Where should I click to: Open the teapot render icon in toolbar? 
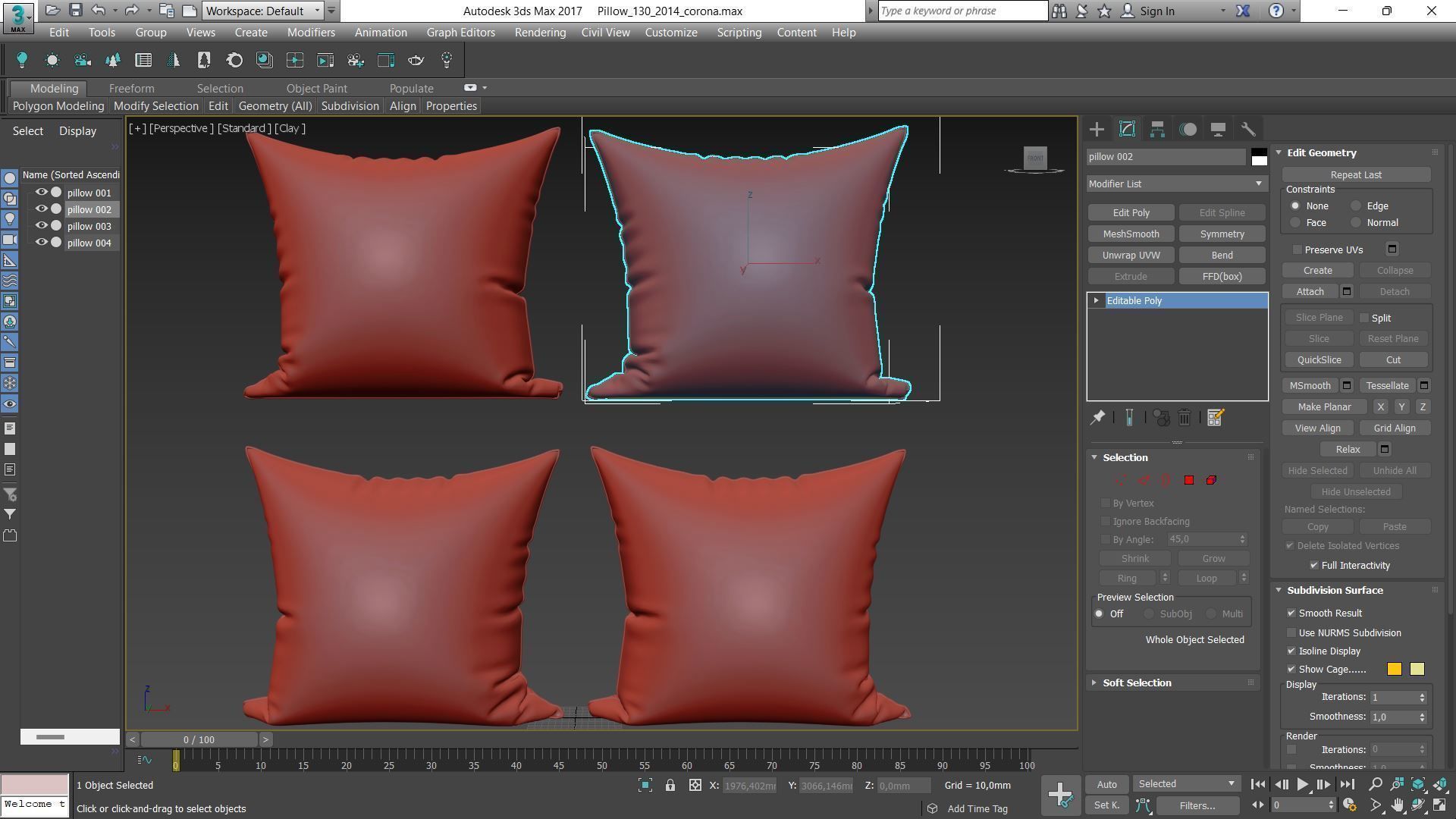click(416, 60)
